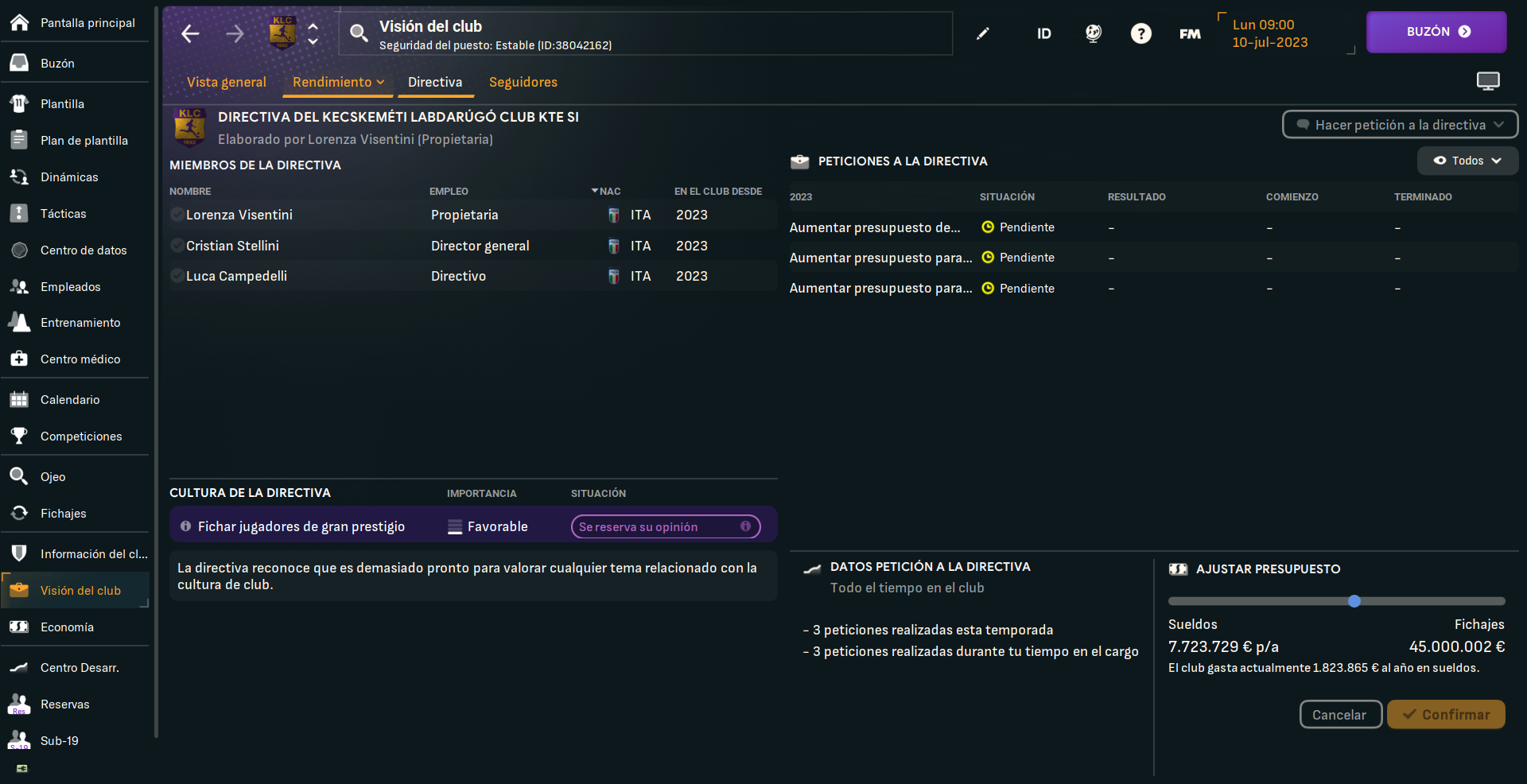Screen dimensions: 1527x784
Task: Toggle the circle next to Luca Campedelli
Action: (x=177, y=276)
